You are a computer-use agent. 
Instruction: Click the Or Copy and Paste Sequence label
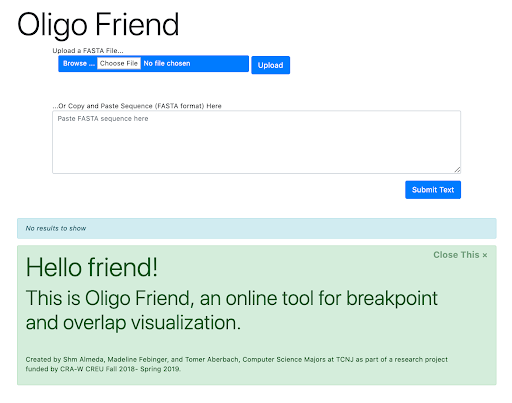(137, 106)
